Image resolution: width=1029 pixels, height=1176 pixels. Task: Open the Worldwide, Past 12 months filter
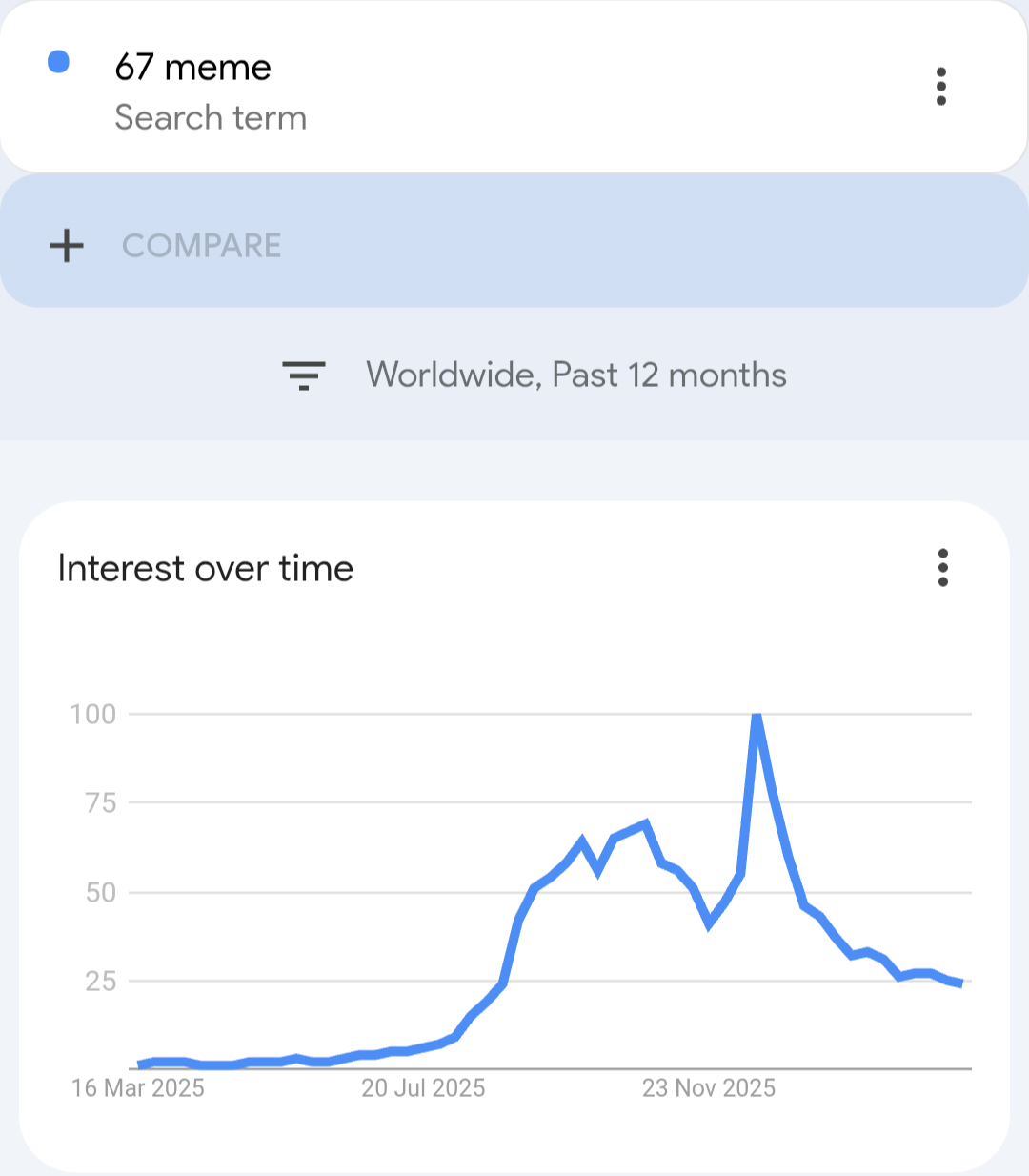click(x=576, y=375)
